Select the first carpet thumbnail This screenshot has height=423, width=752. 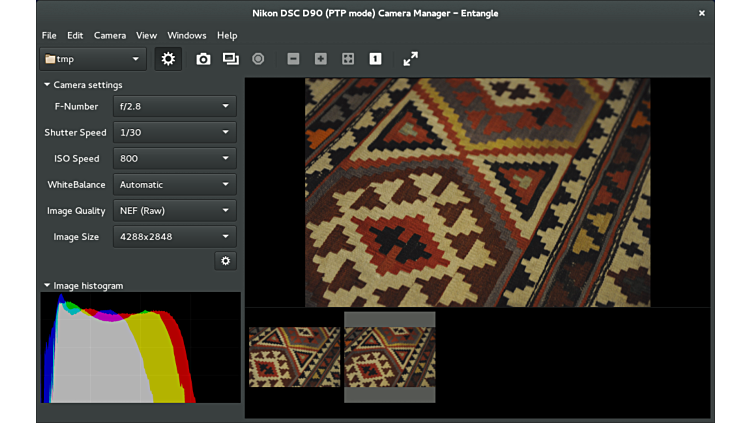coord(294,357)
